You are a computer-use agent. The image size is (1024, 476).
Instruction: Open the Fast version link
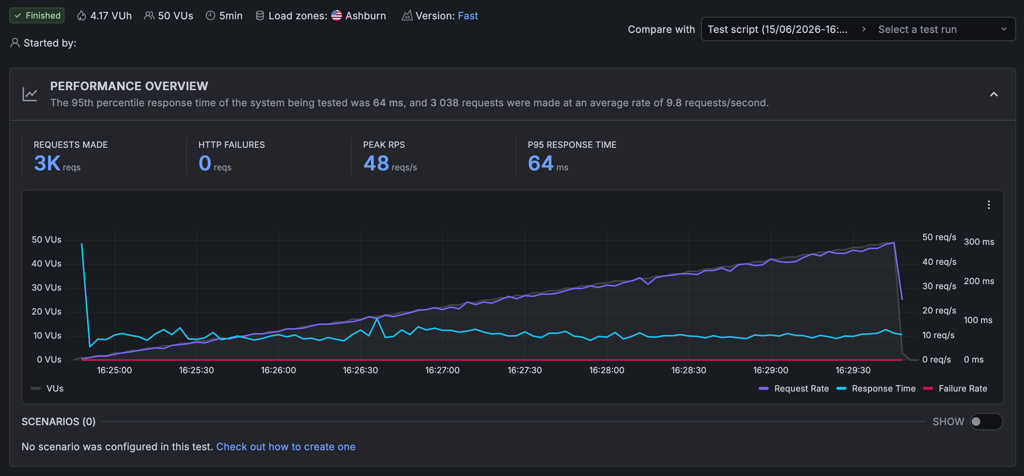(468, 15)
